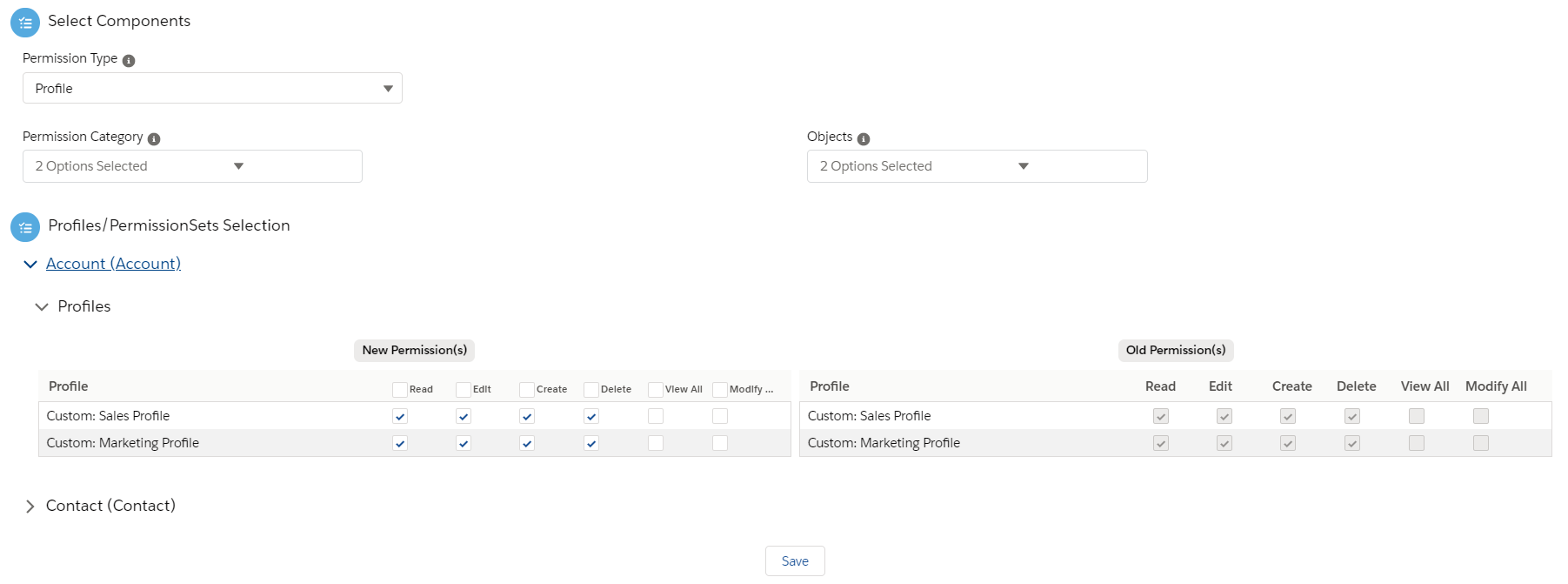Viewport: 1568px width, 584px height.
Task: Click the Profiles/PermissionSets Selection section icon
Action: tap(25, 227)
